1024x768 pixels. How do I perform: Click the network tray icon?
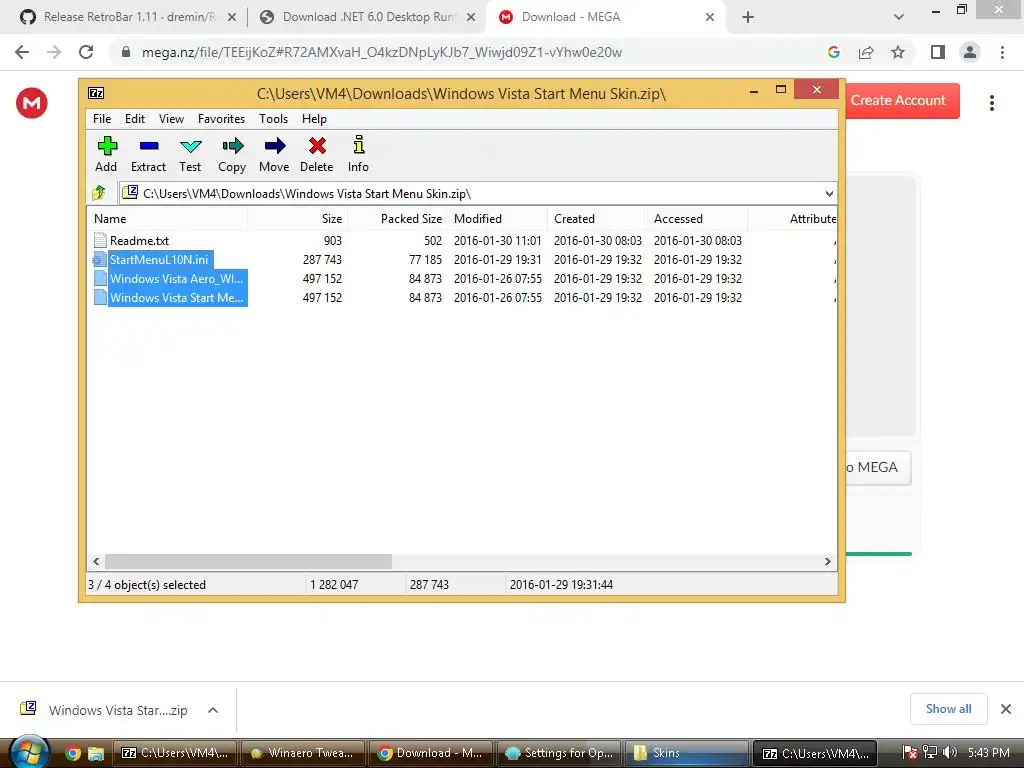tap(930, 752)
